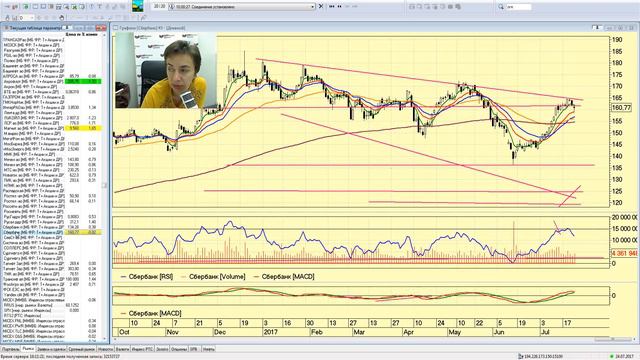Click the zoom magnifier in middle toolbar group

pyautogui.click(x=420, y=7)
